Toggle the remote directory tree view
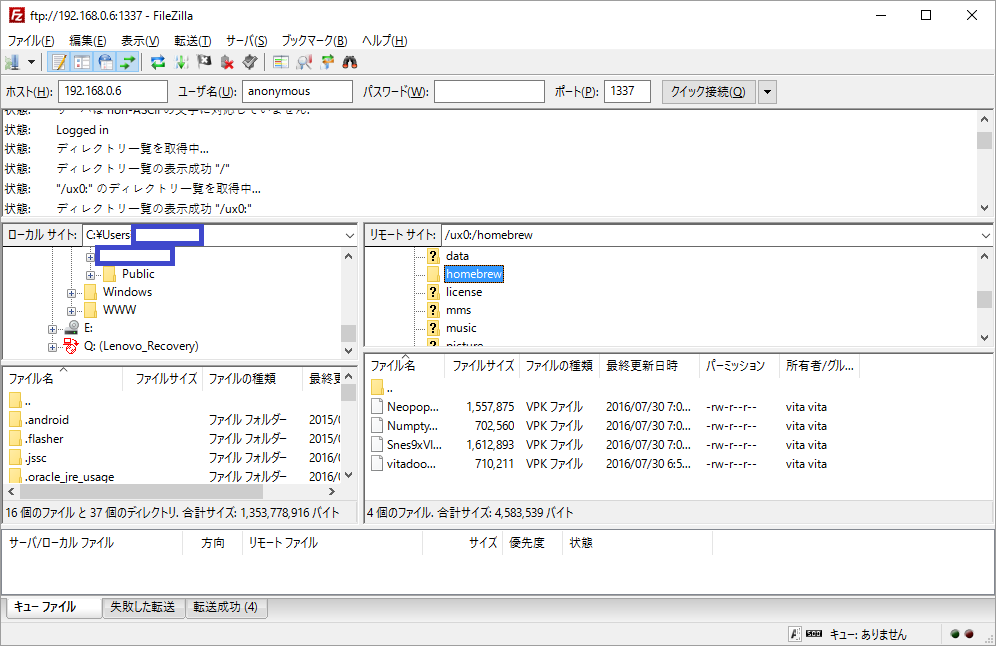996x646 pixels. [105, 62]
